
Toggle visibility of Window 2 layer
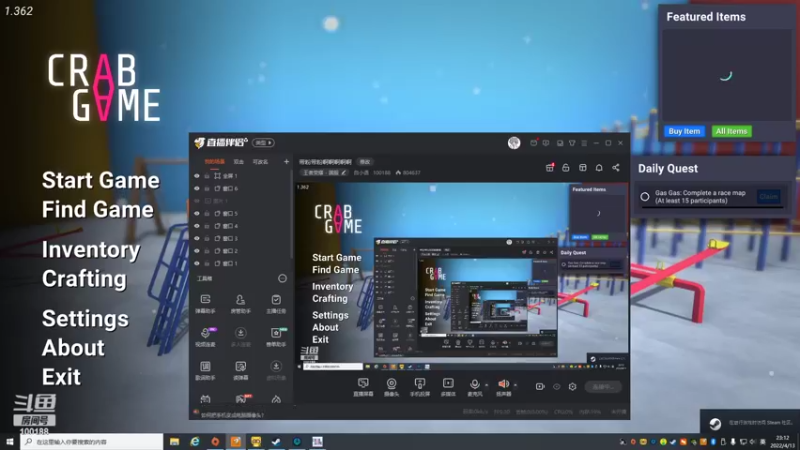tap(197, 251)
